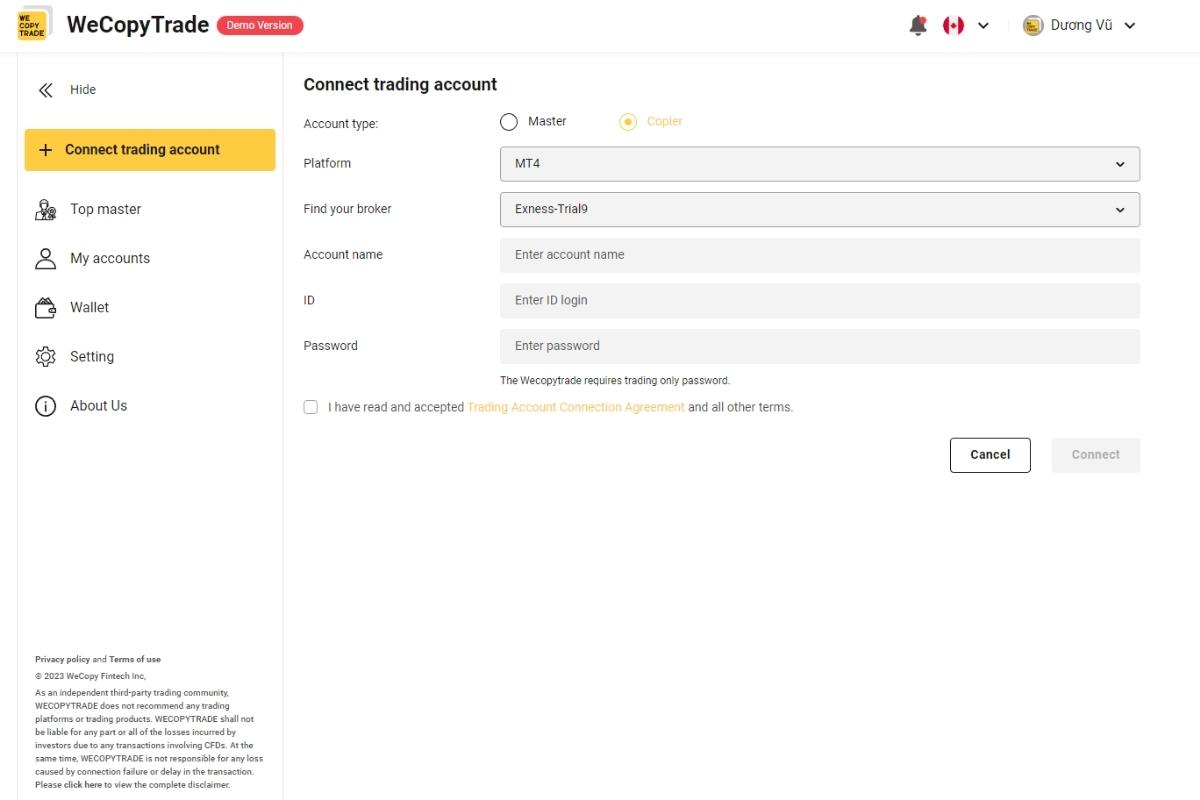Select the Master account type
The image size is (1200, 800).
[x=508, y=121]
